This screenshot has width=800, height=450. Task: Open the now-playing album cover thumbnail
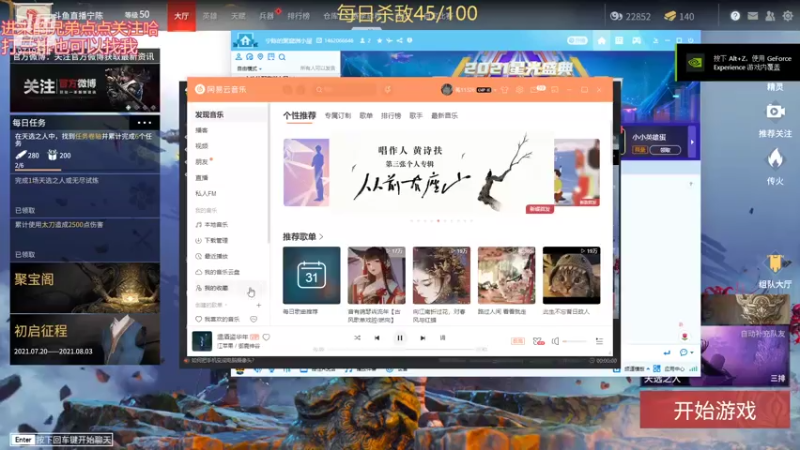202,341
